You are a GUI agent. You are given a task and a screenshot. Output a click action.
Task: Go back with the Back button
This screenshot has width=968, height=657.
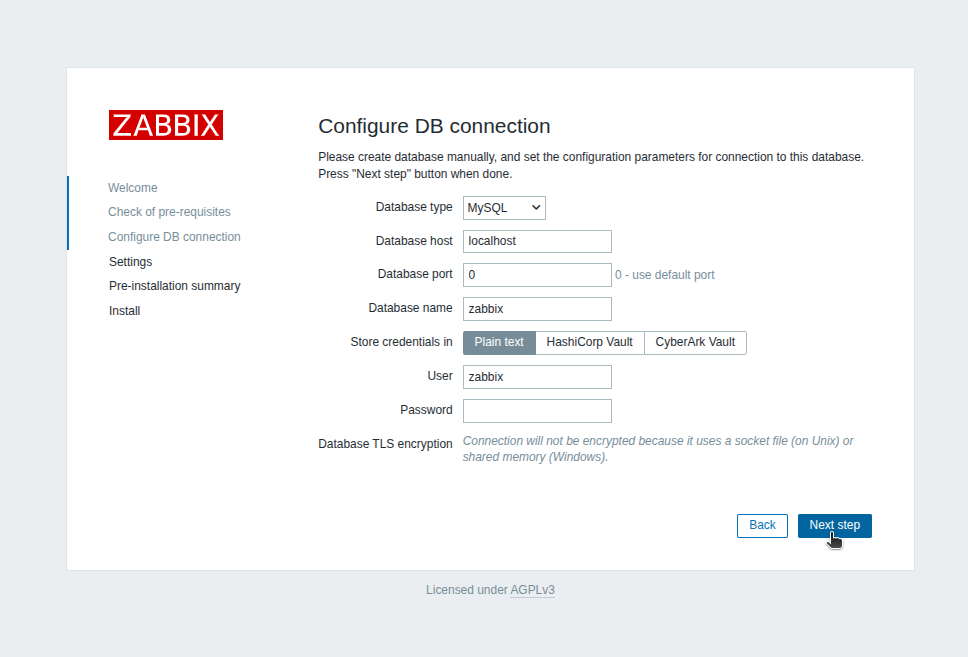[x=762, y=525]
